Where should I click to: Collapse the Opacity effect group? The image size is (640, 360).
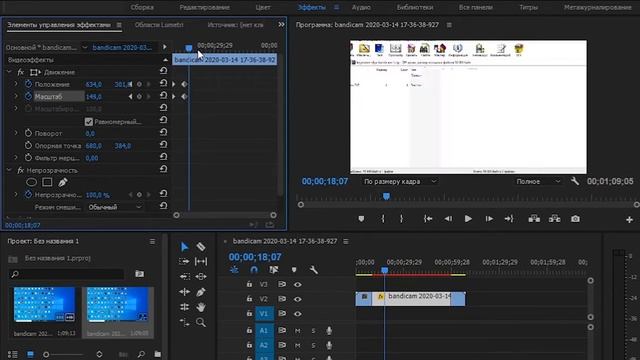pyautogui.click(x=9, y=170)
